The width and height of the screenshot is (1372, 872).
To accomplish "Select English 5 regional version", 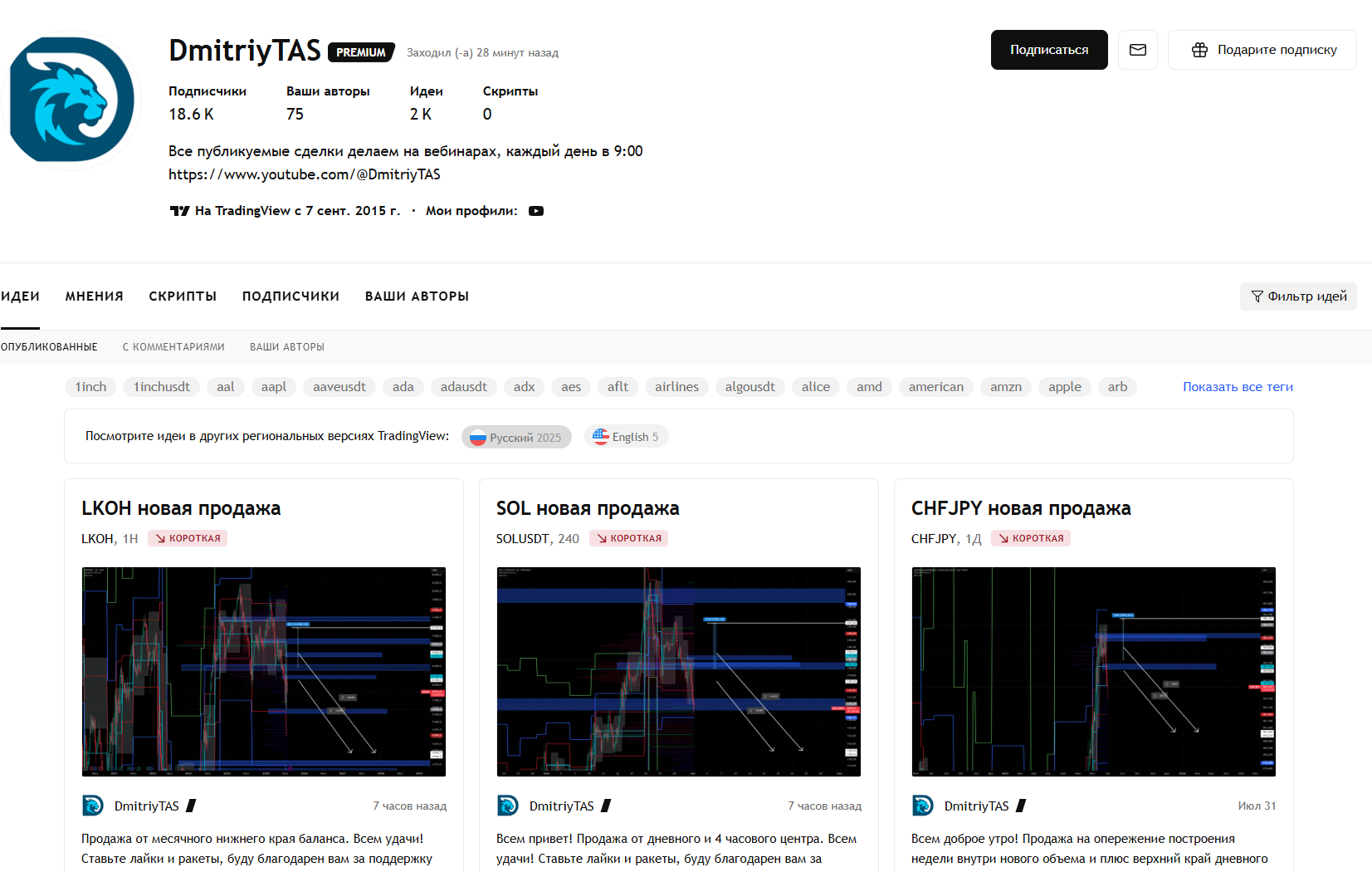I will [626, 437].
